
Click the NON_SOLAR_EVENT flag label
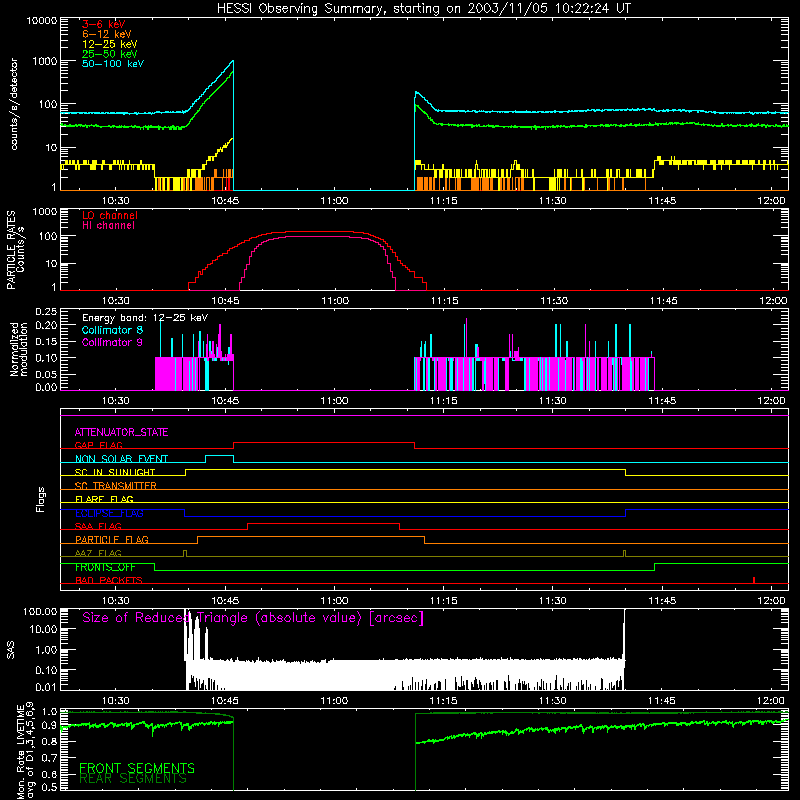pyautogui.click(x=121, y=459)
